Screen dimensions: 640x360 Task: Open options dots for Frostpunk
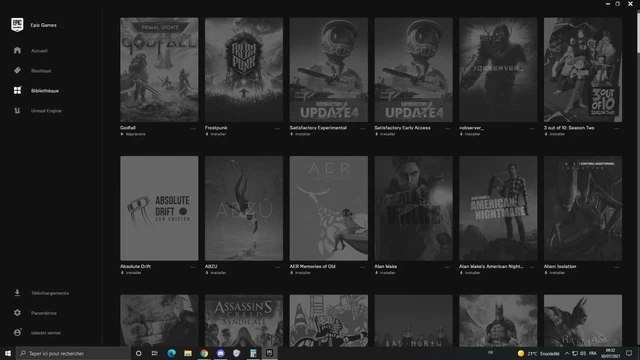(x=278, y=128)
